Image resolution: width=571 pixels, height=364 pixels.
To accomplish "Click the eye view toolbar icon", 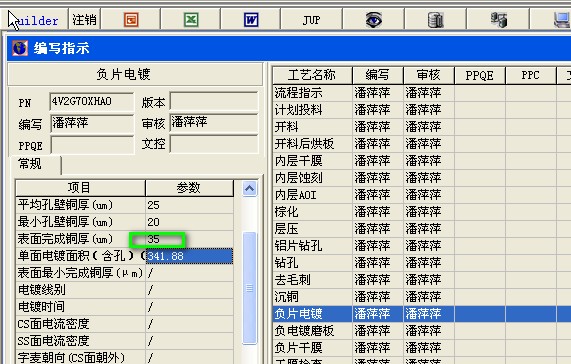I will click(374, 19).
